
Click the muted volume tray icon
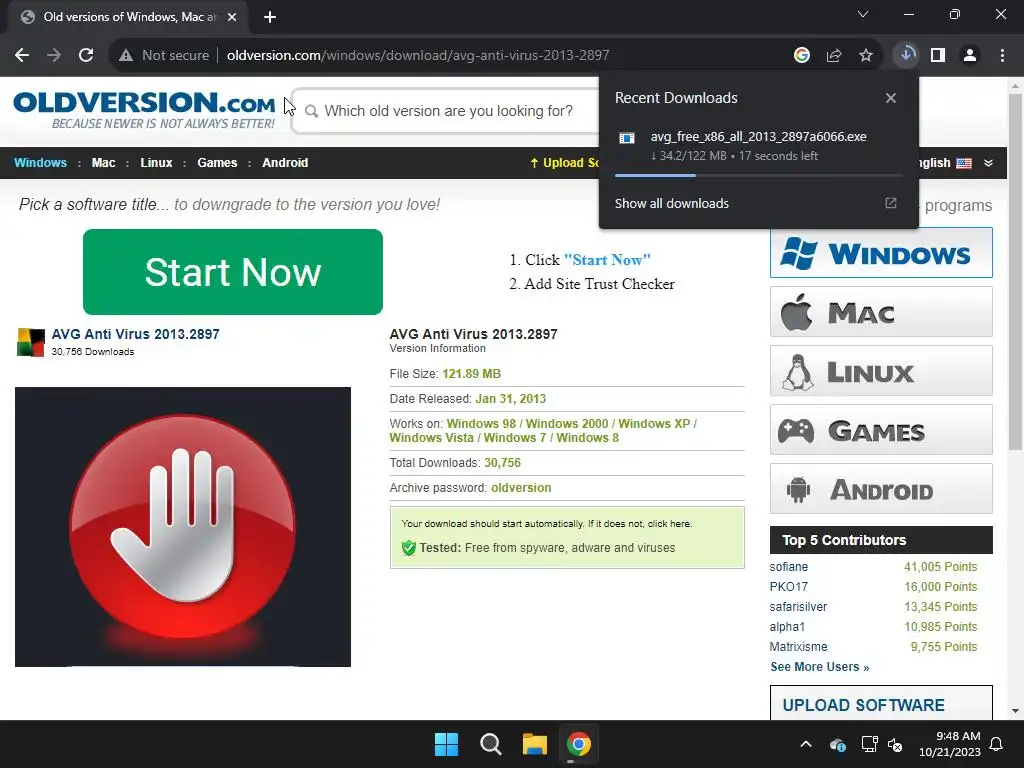coord(895,744)
